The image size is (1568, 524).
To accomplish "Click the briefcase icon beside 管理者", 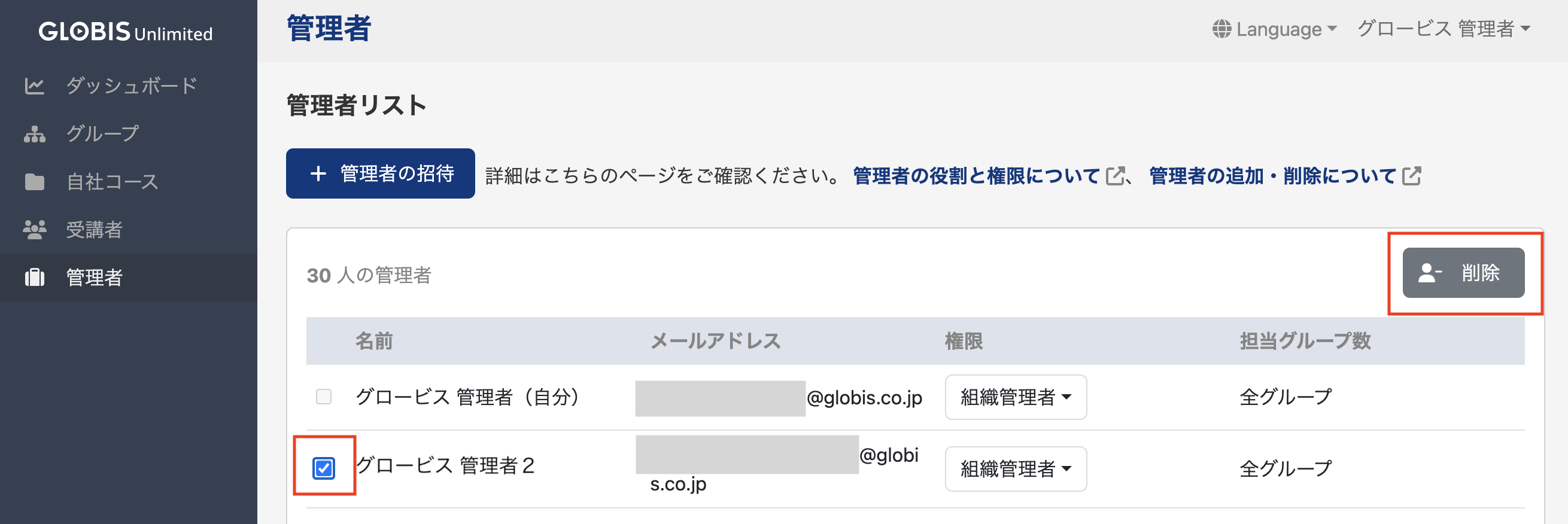I will click(34, 278).
